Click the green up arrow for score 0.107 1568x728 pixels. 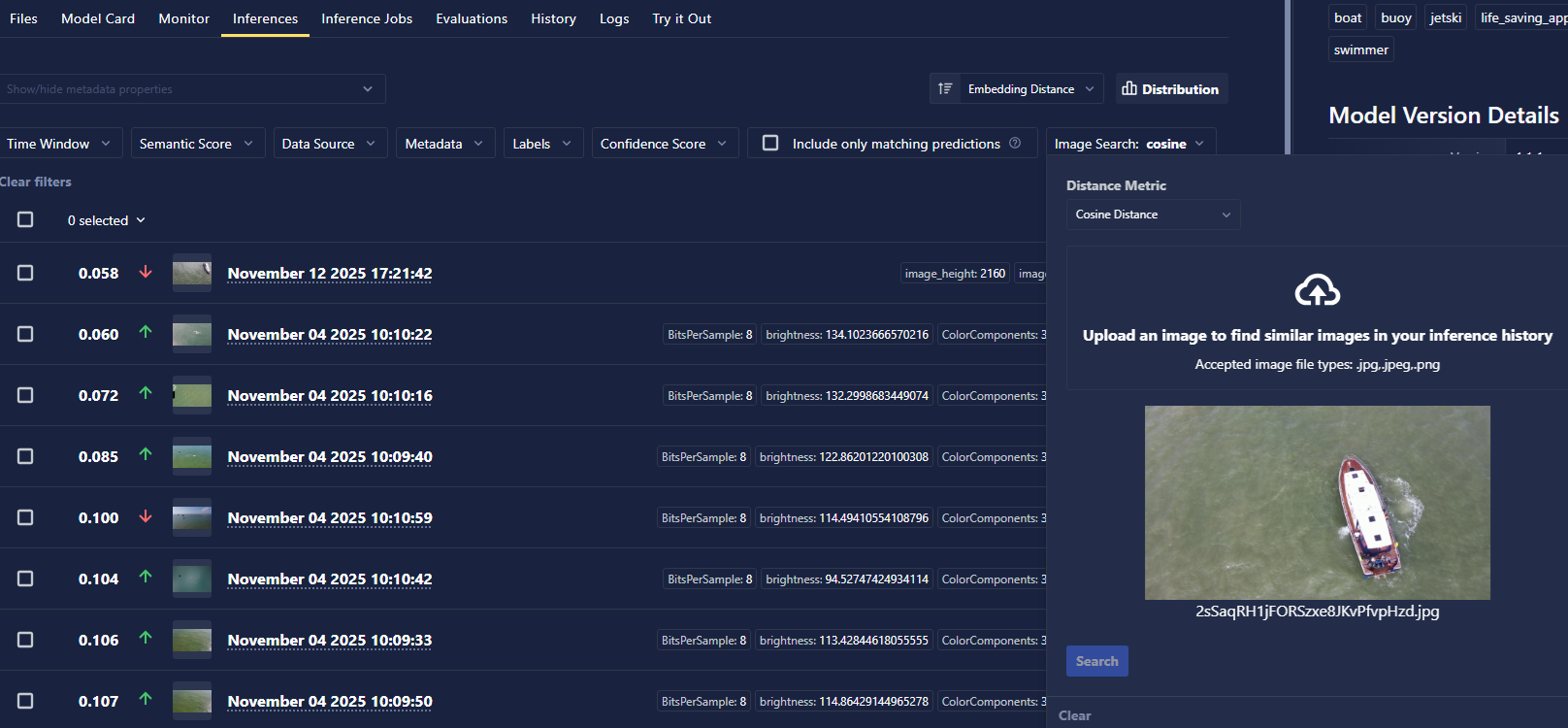click(x=146, y=698)
